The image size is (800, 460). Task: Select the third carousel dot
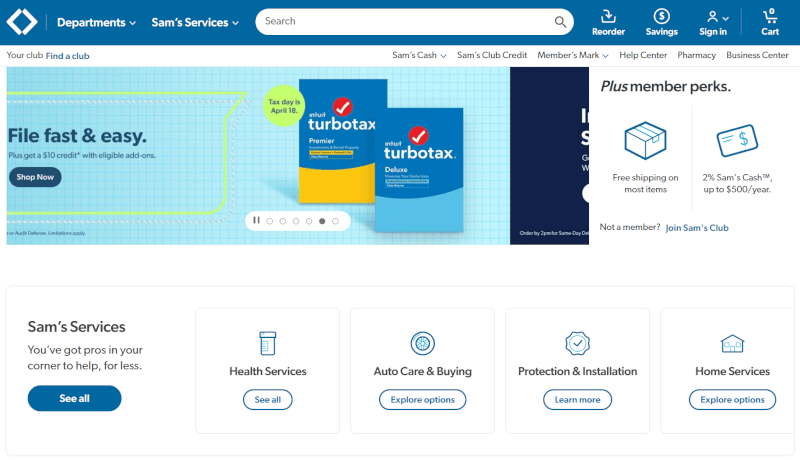tap(296, 221)
